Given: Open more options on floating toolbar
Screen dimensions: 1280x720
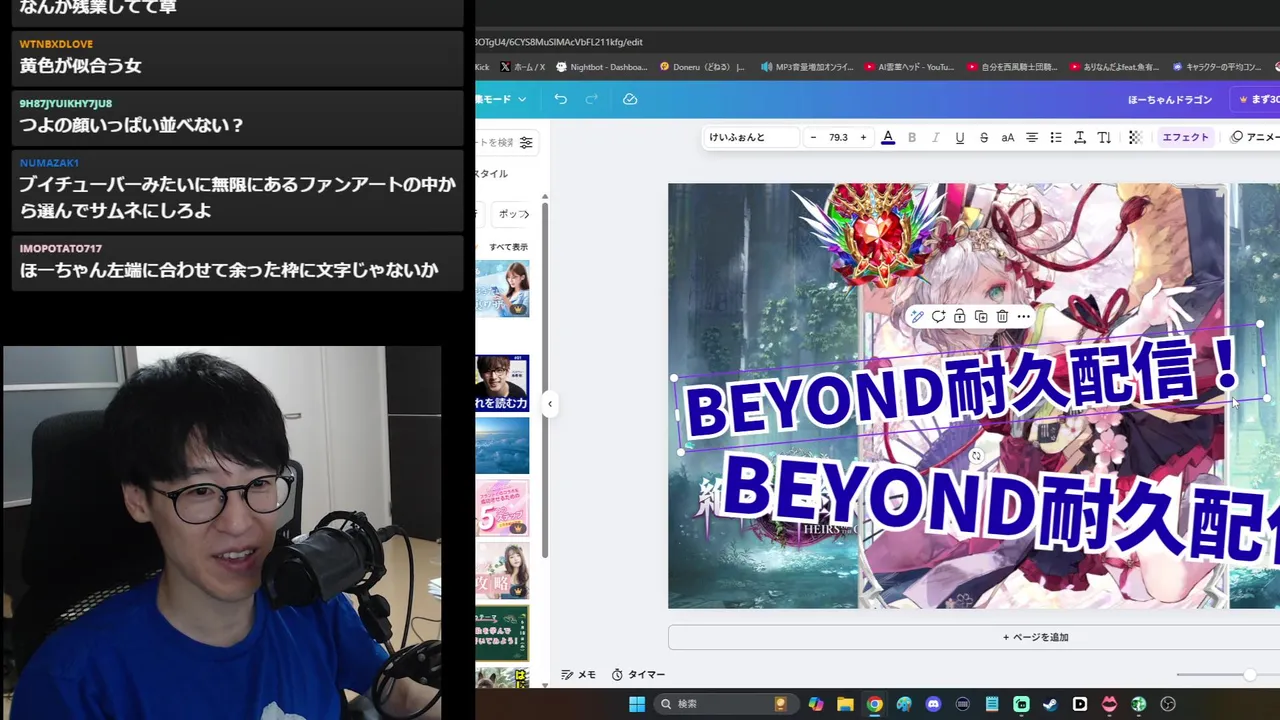Looking at the screenshot, I should (1023, 317).
